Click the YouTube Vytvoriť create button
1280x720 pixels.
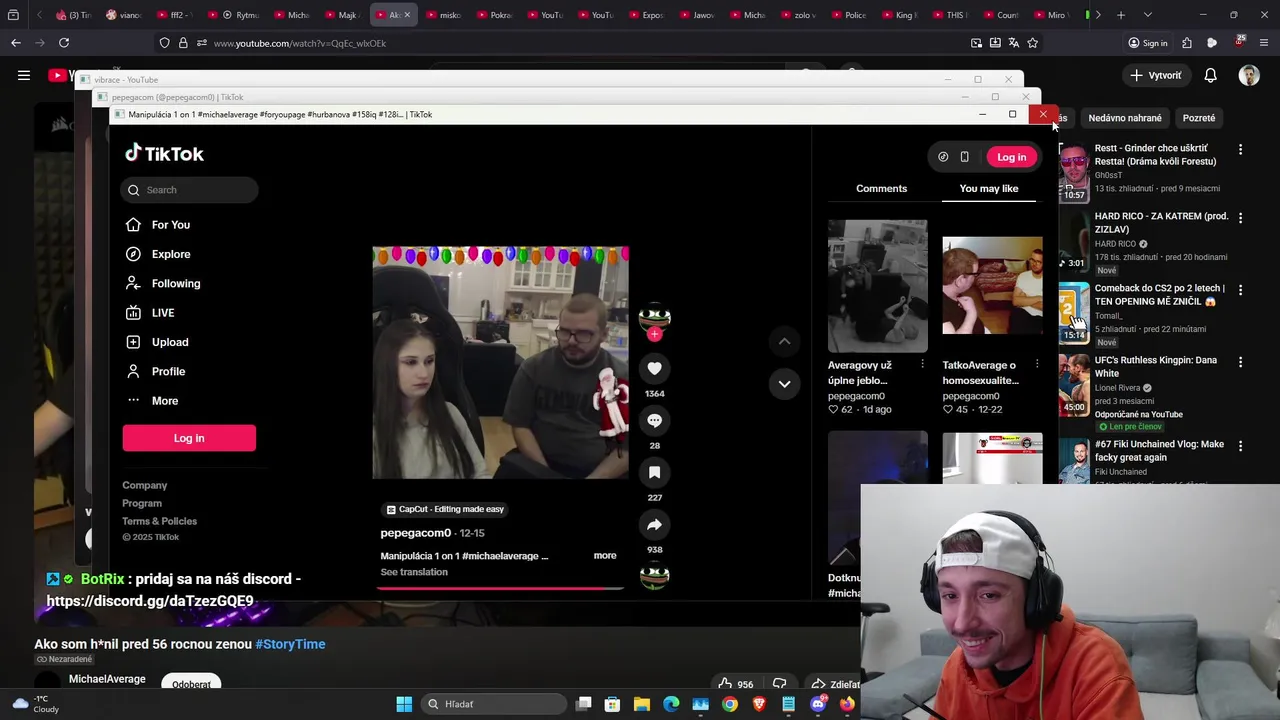click(x=1156, y=75)
